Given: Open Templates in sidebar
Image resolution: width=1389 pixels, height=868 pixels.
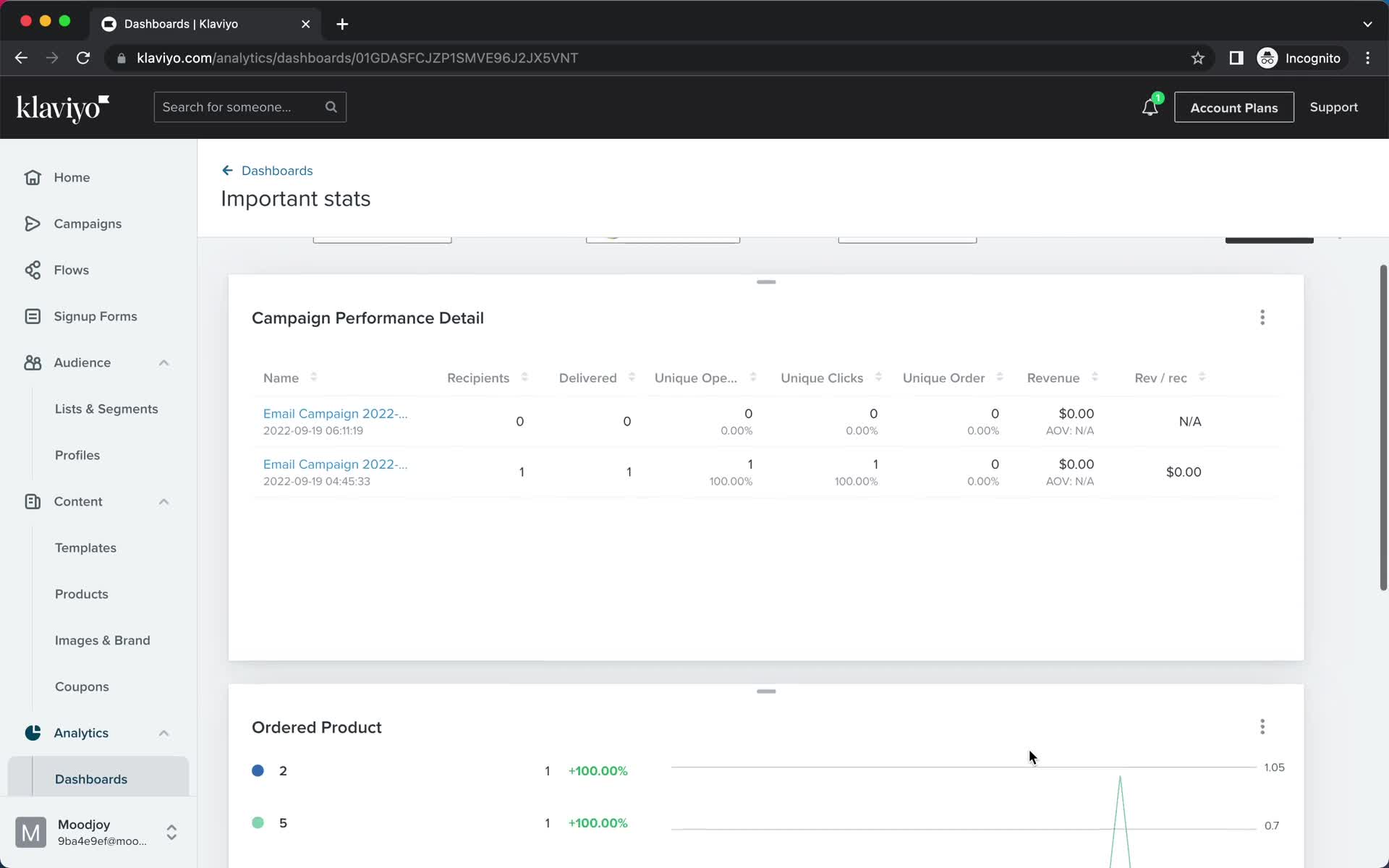Looking at the screenshot, I should [x=85, y=548].
